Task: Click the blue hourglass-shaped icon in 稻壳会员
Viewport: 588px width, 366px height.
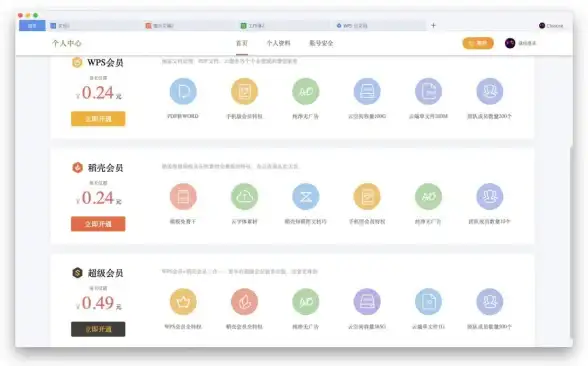Action: click(x=306, y=196)
